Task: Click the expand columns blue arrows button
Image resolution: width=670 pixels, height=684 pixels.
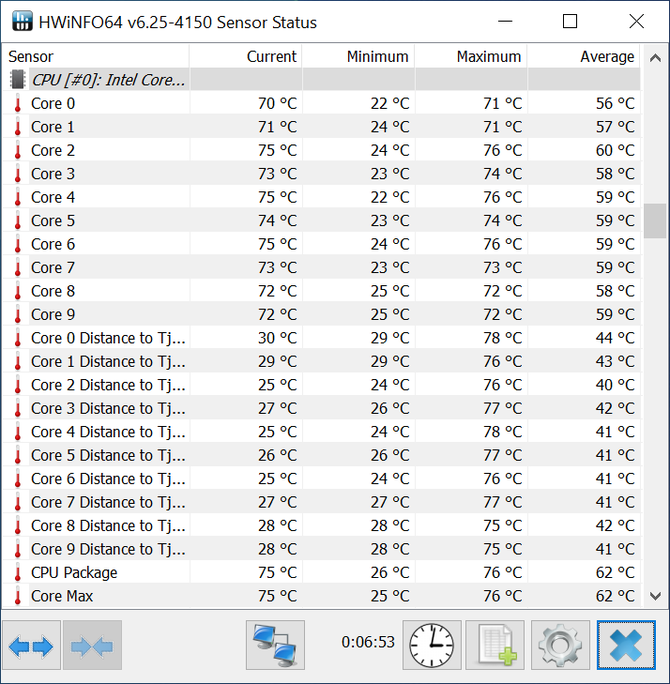Action: (31, 645)
